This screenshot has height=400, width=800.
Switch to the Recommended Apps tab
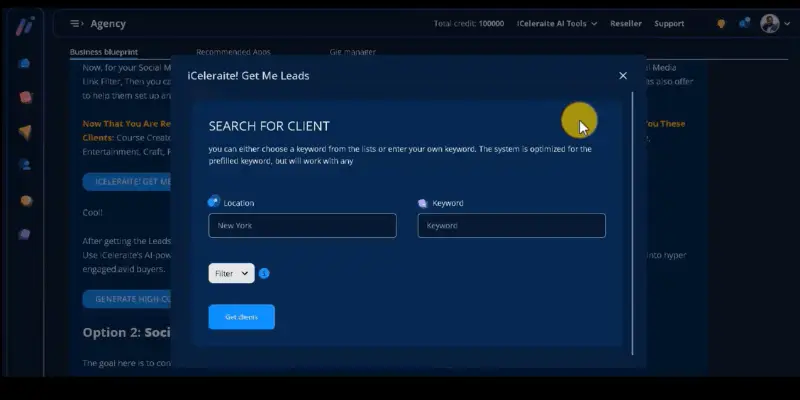(x=233, y=52)
